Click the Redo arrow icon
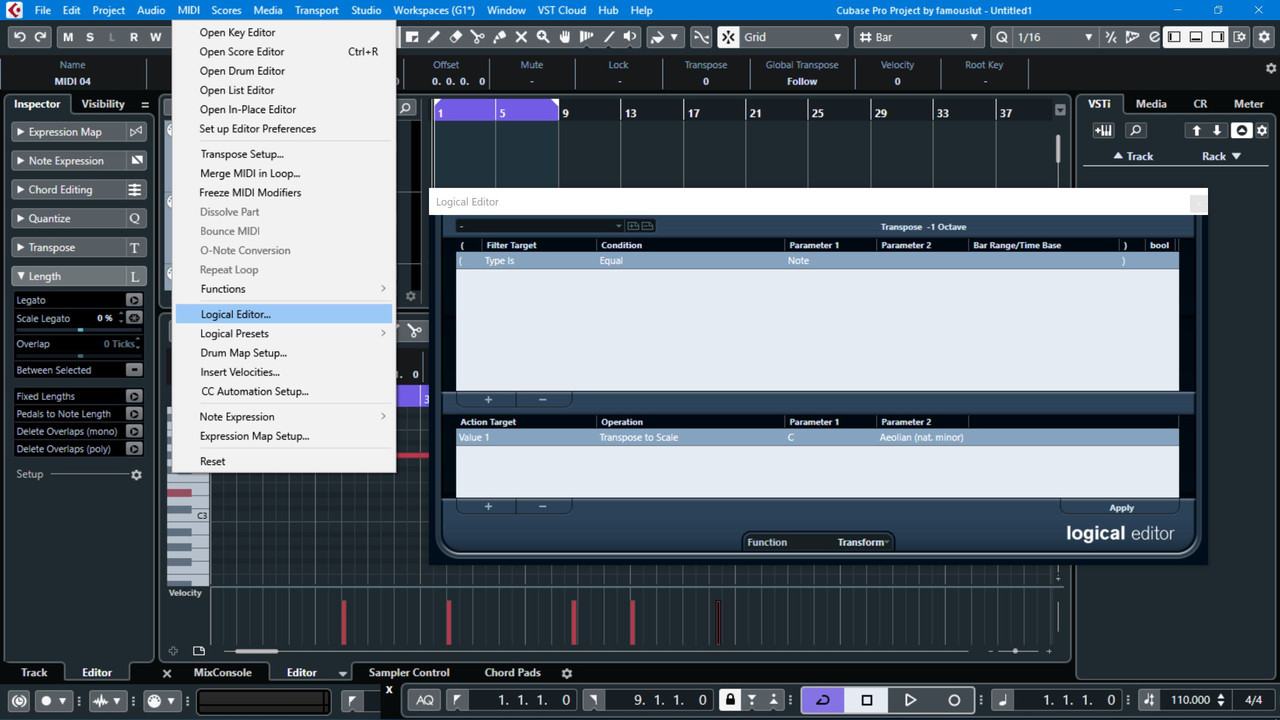Screen dimensions: 1280x720 [40, 37]
